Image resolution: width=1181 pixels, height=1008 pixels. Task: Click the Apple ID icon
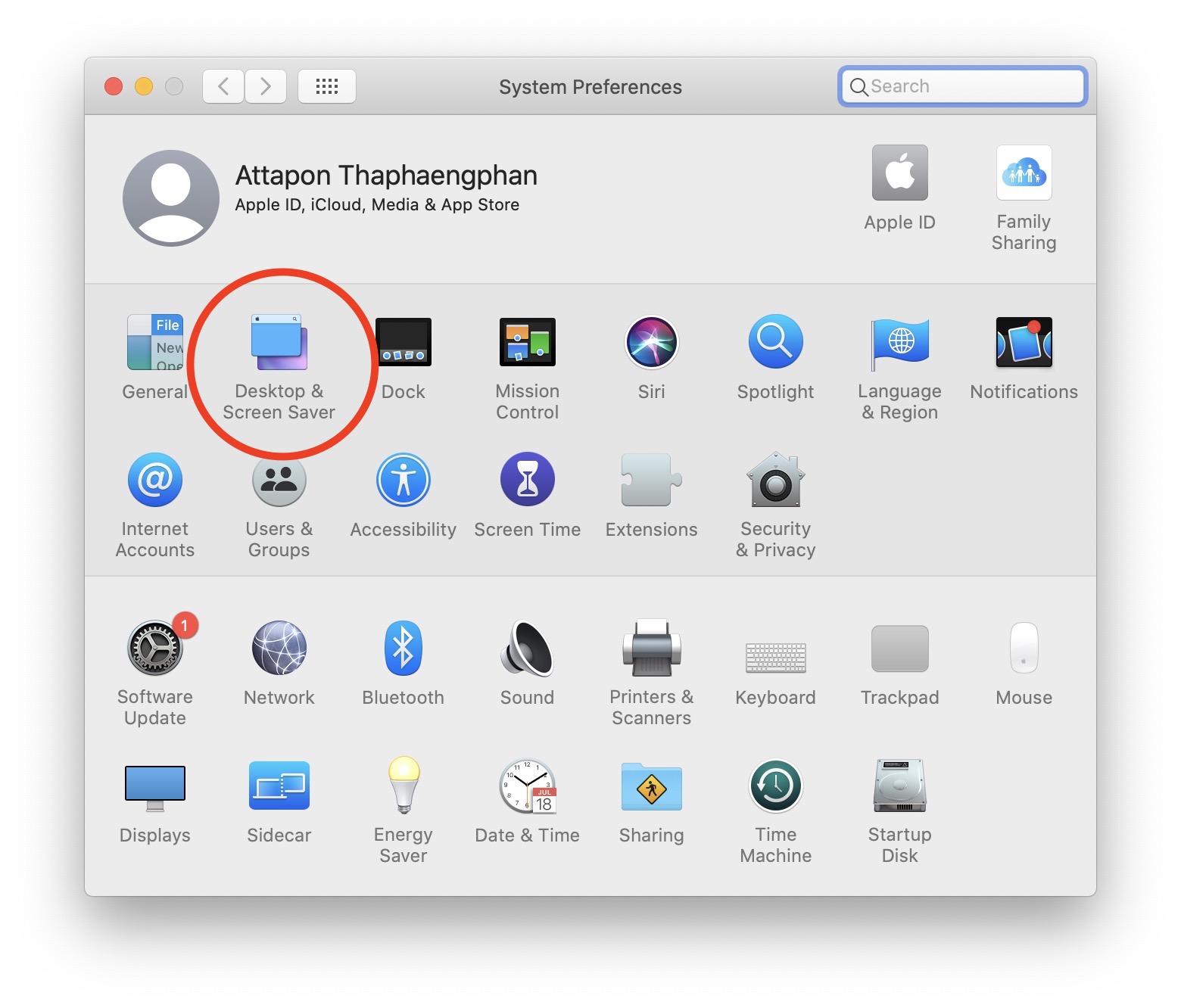[x=899, y=173]
